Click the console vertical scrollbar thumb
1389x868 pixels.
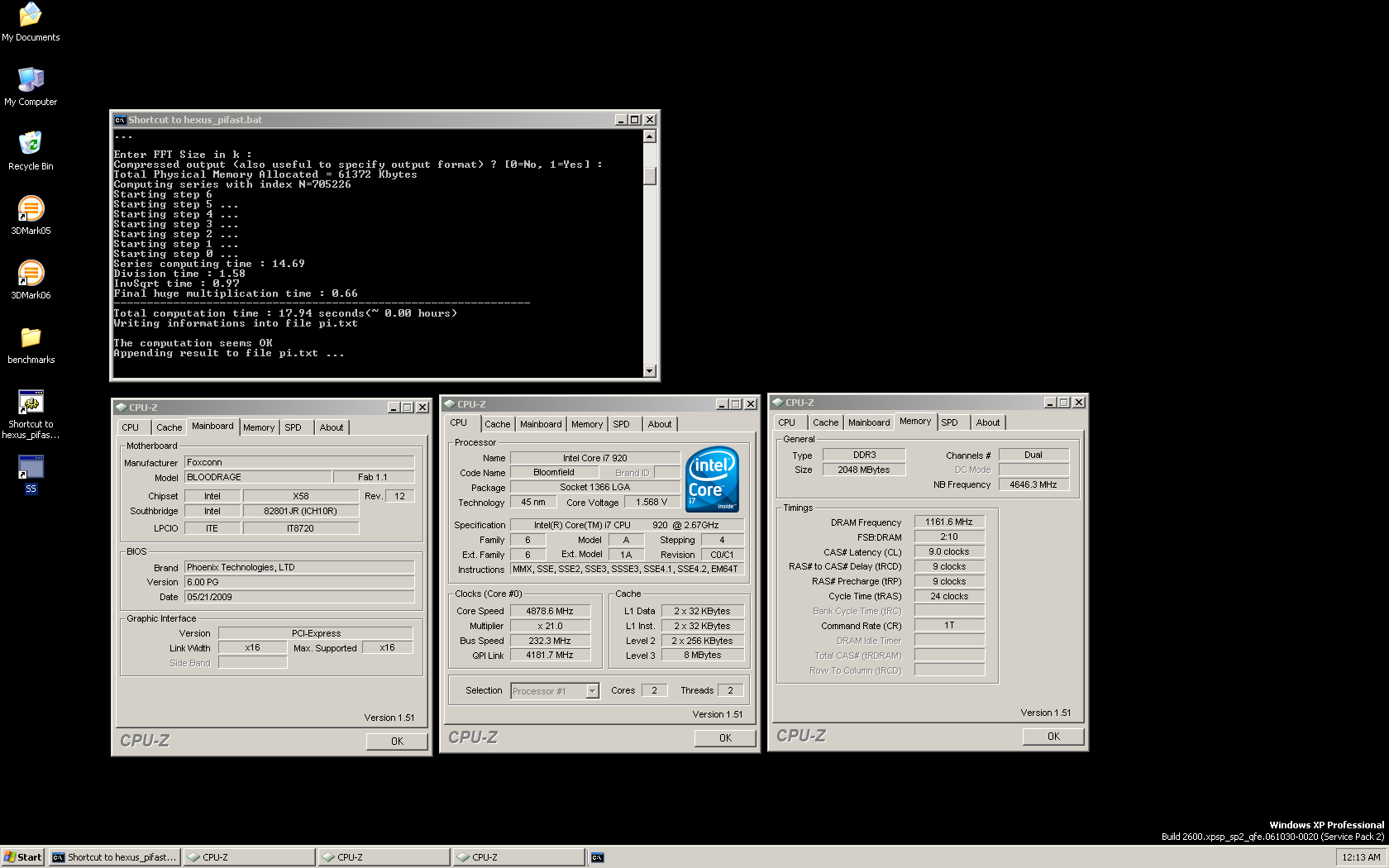click(650, 175)
